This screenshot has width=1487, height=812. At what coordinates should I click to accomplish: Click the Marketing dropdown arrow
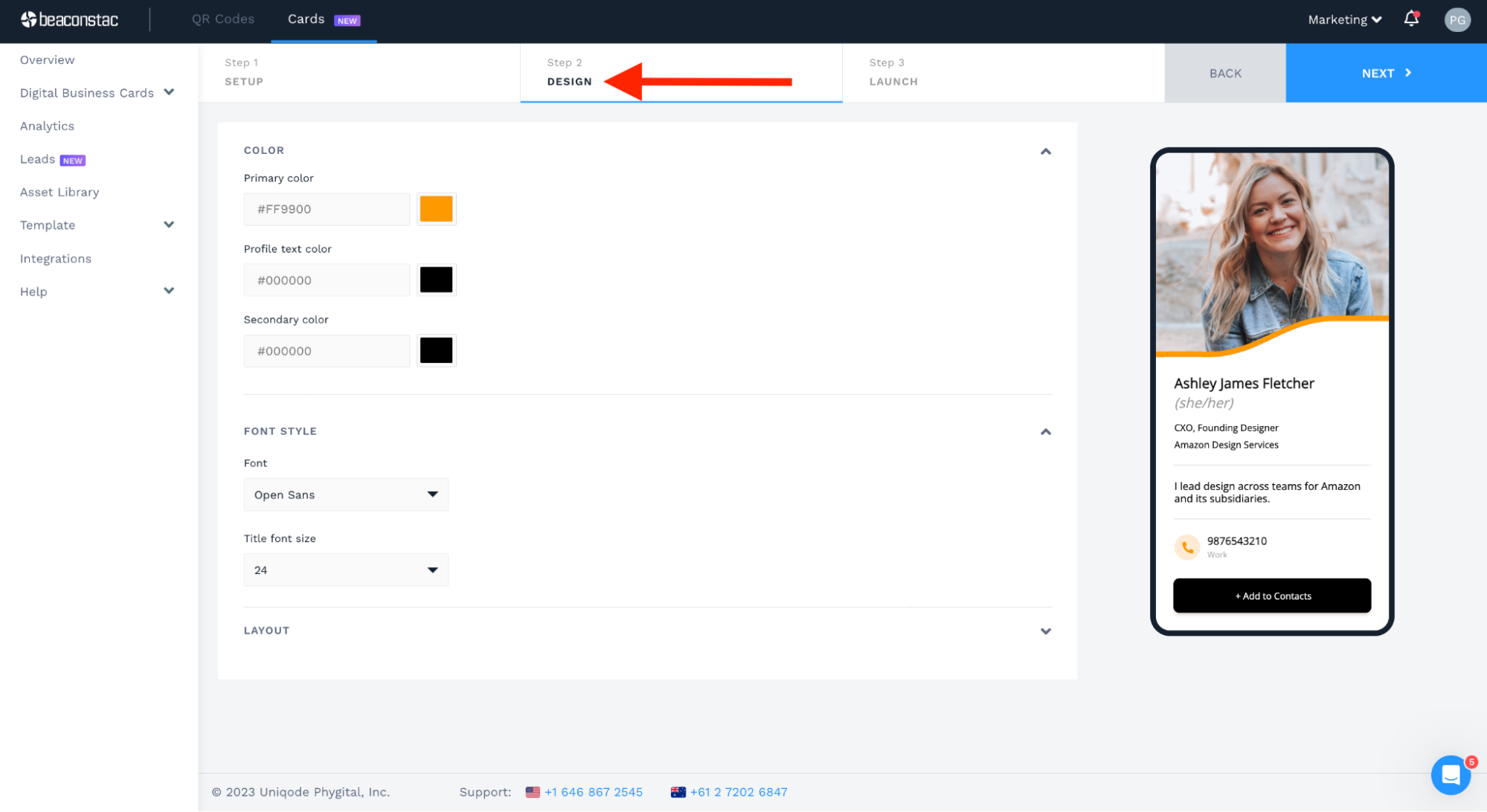pyautogui.click(x=1375, y=19)
